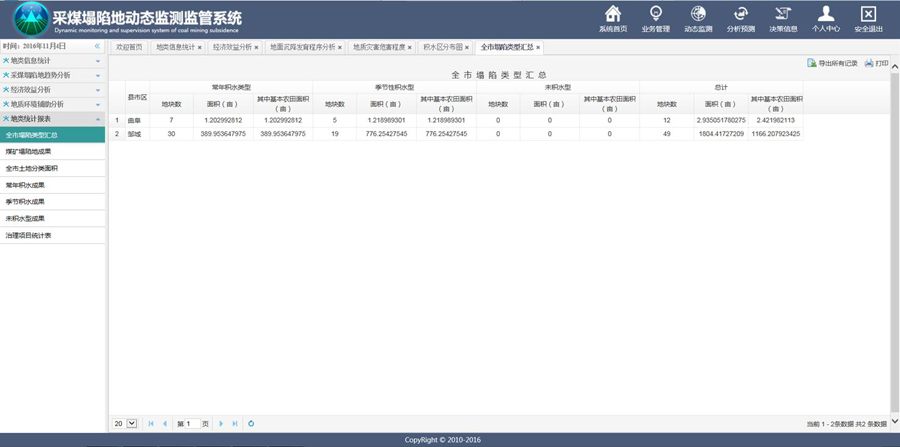Refresh the table with the reload icon
This screenshot has height=447, width=900.
point(251,424)
